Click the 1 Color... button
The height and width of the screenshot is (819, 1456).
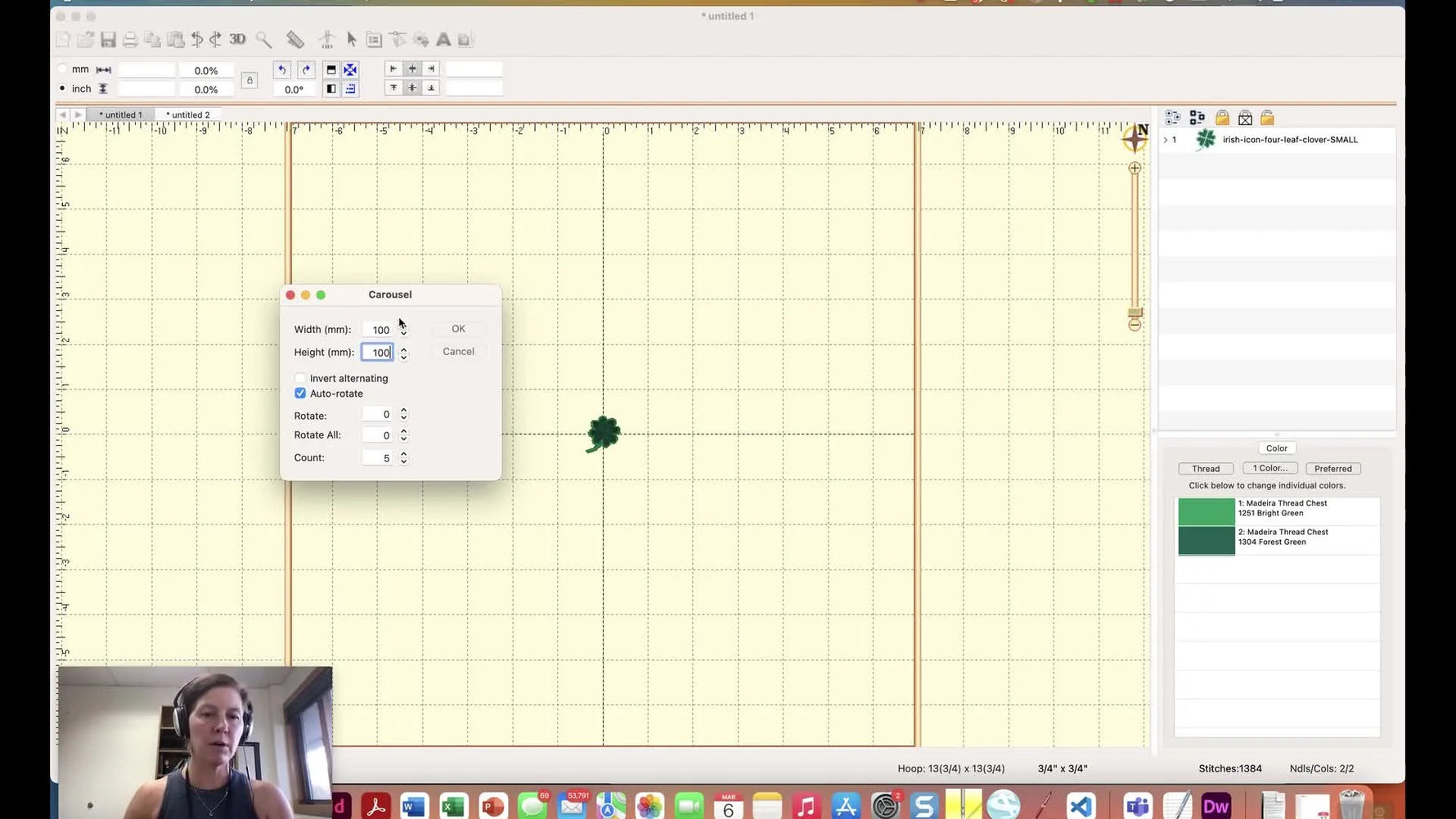pos(1270,468)
